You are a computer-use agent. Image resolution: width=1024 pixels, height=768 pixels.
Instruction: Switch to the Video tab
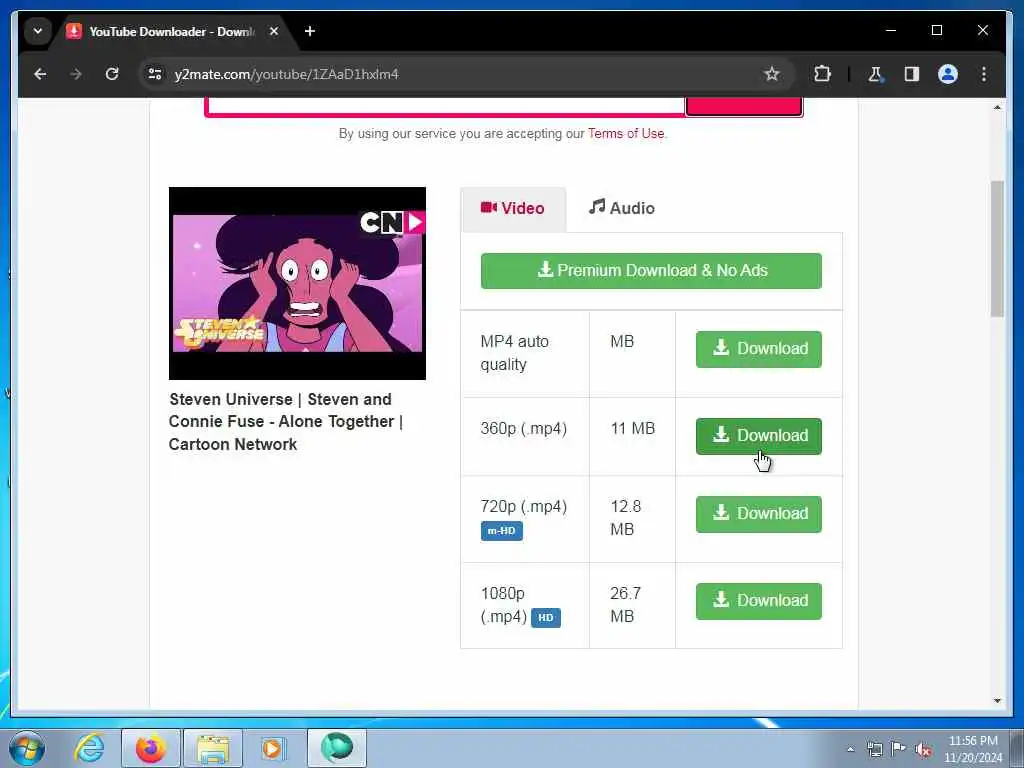[513, 208]
